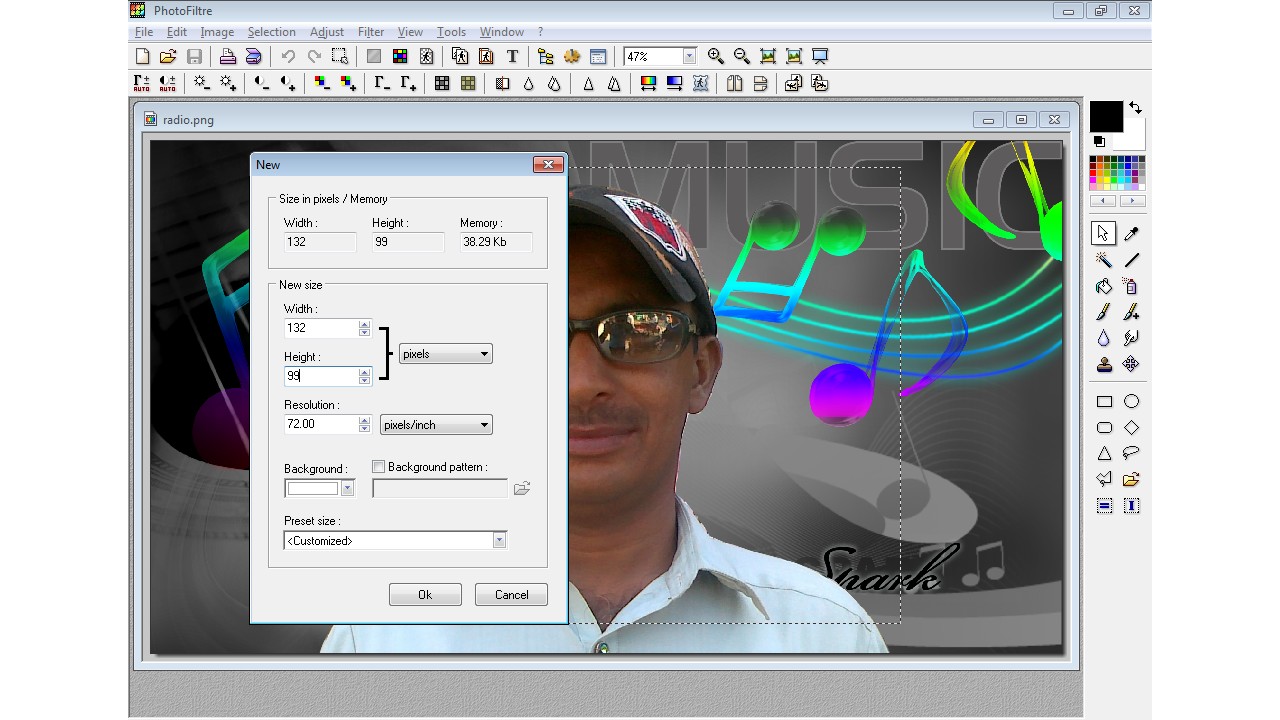
Task: Open the Filter menu
Action: [371, 32]
